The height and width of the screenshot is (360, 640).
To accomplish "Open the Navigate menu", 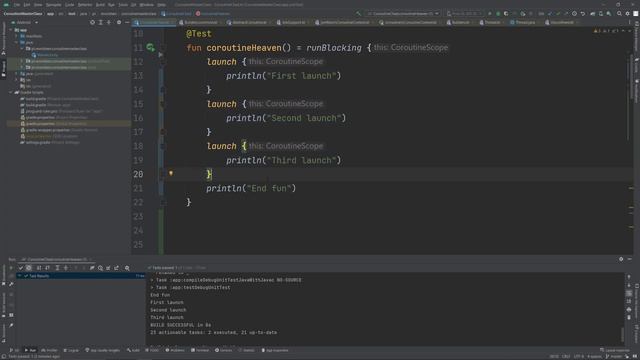I will point(53,5).
